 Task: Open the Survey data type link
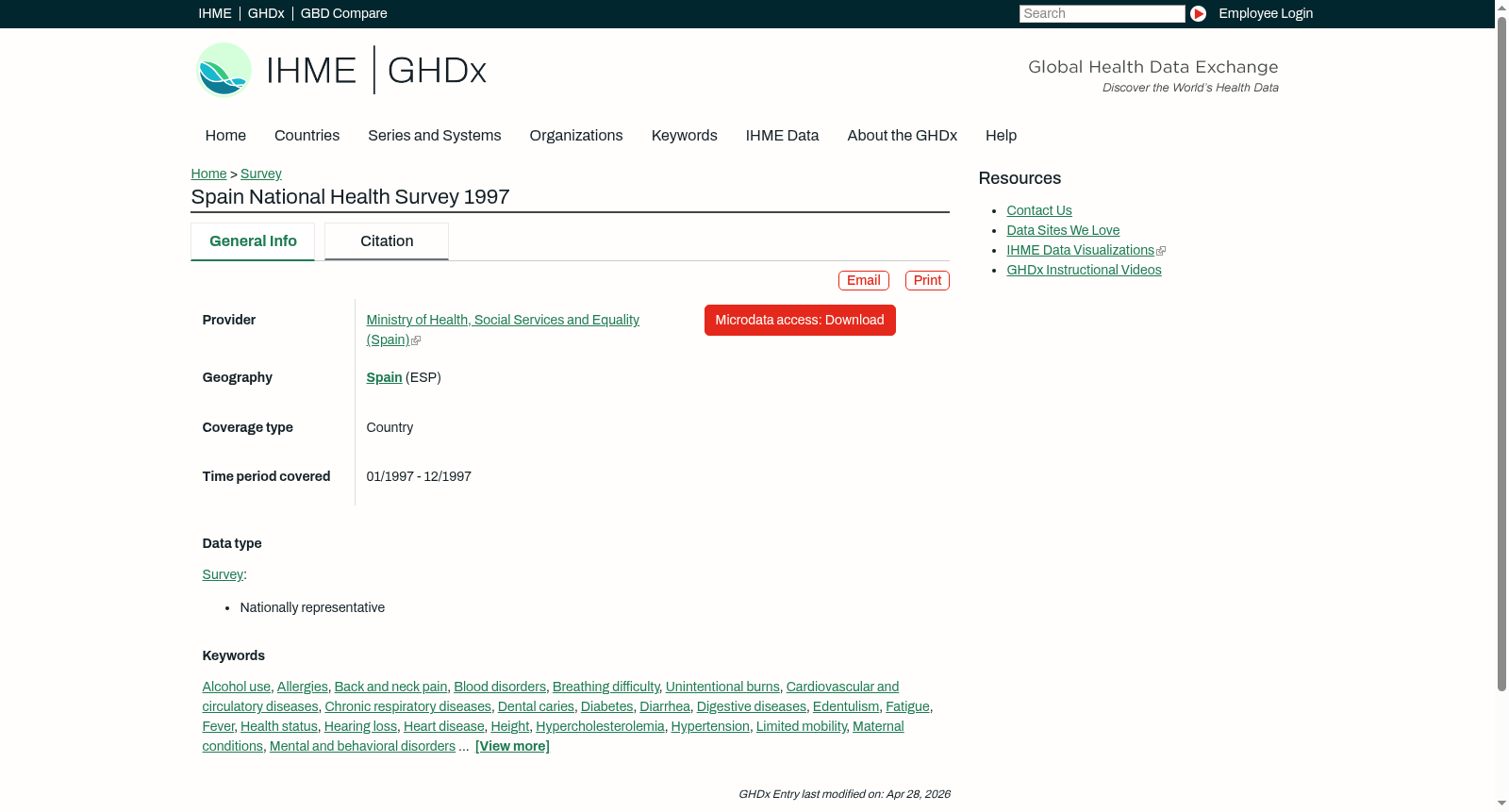point(223,575)
